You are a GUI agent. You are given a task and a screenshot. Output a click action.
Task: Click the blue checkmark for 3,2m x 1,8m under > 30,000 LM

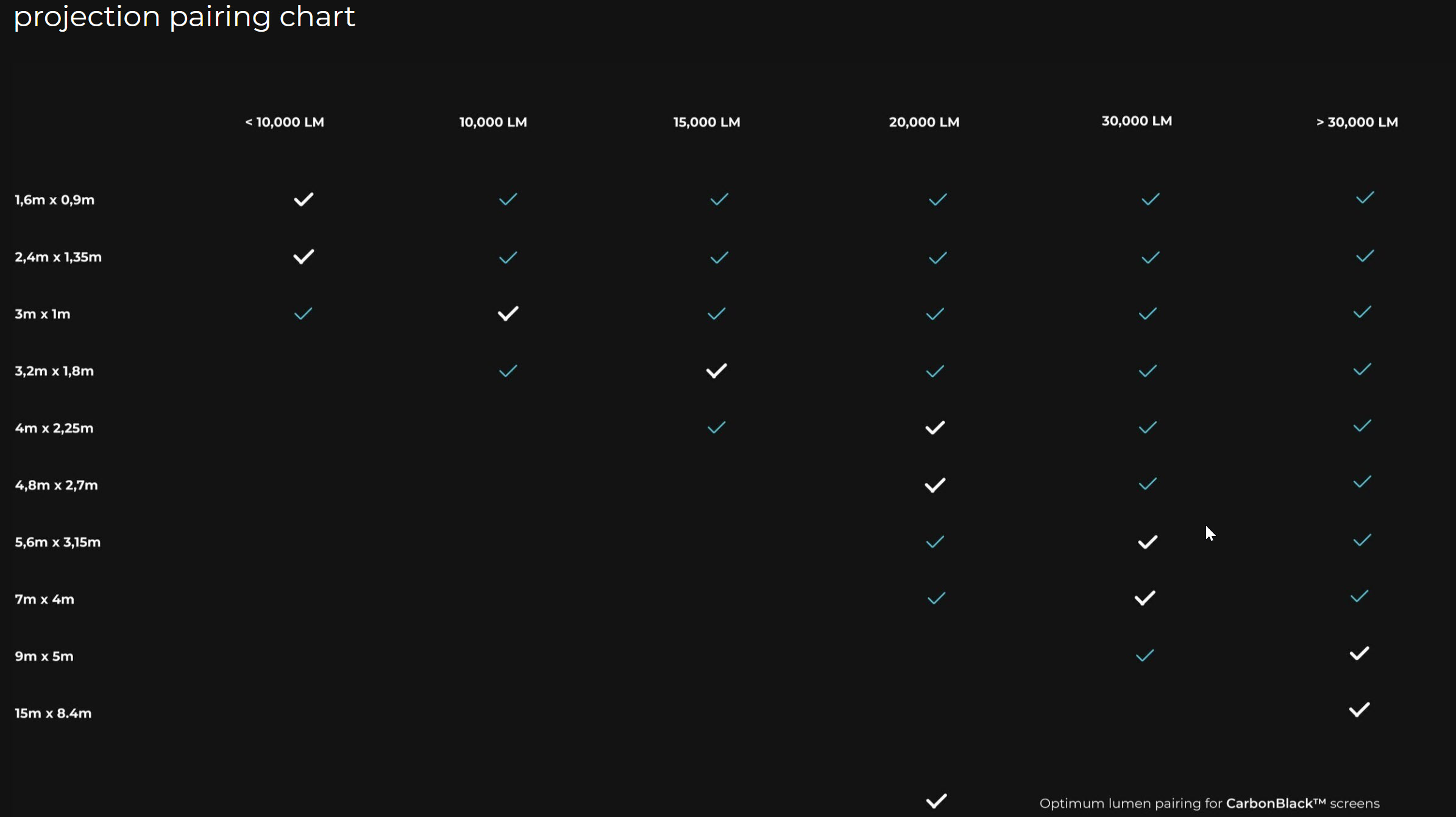point(1362,369)
